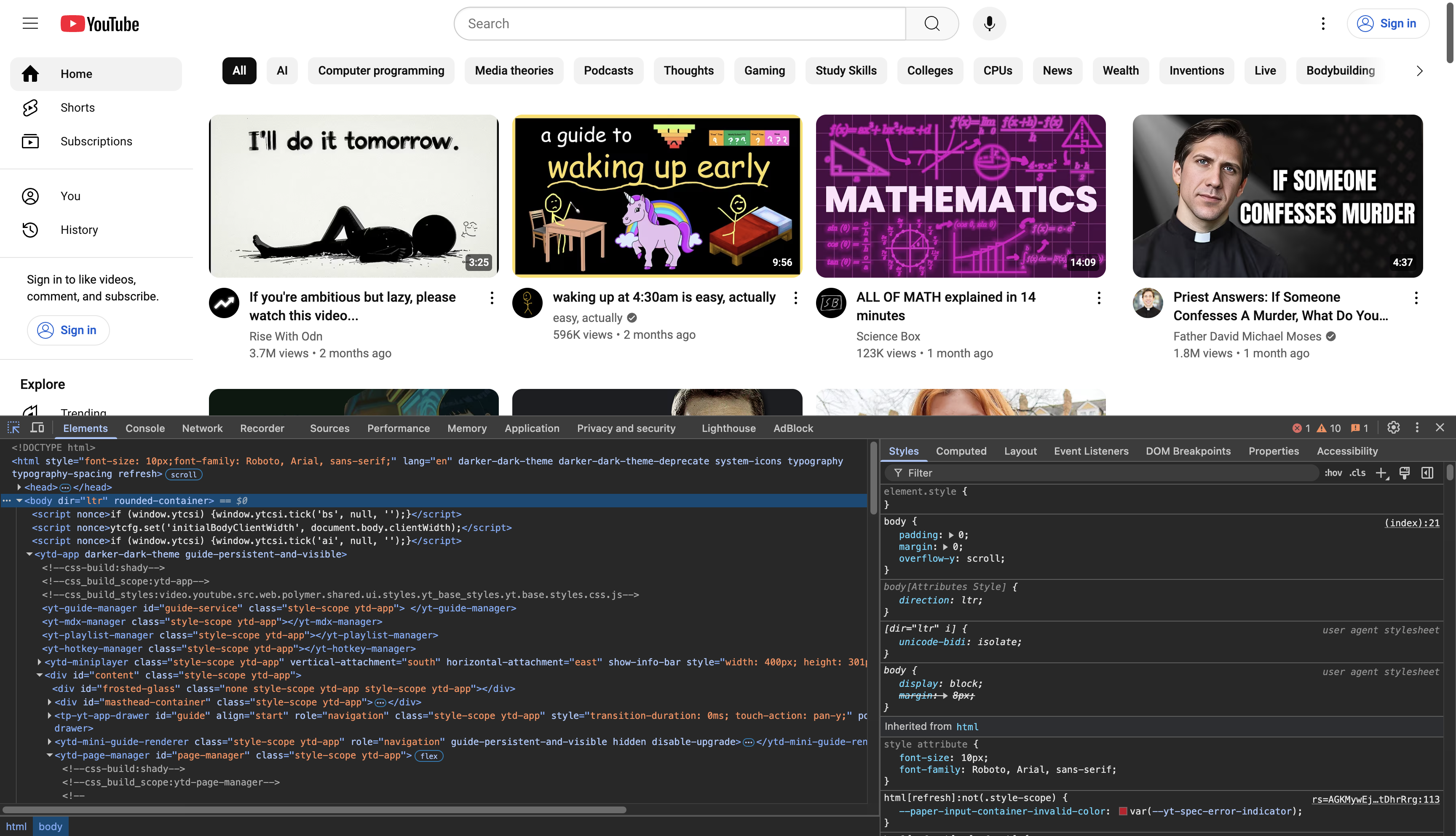The width and height of the screenshot is (1456, 836).
Task: Open the Lighthouse tab
Action: click(728, 429)
